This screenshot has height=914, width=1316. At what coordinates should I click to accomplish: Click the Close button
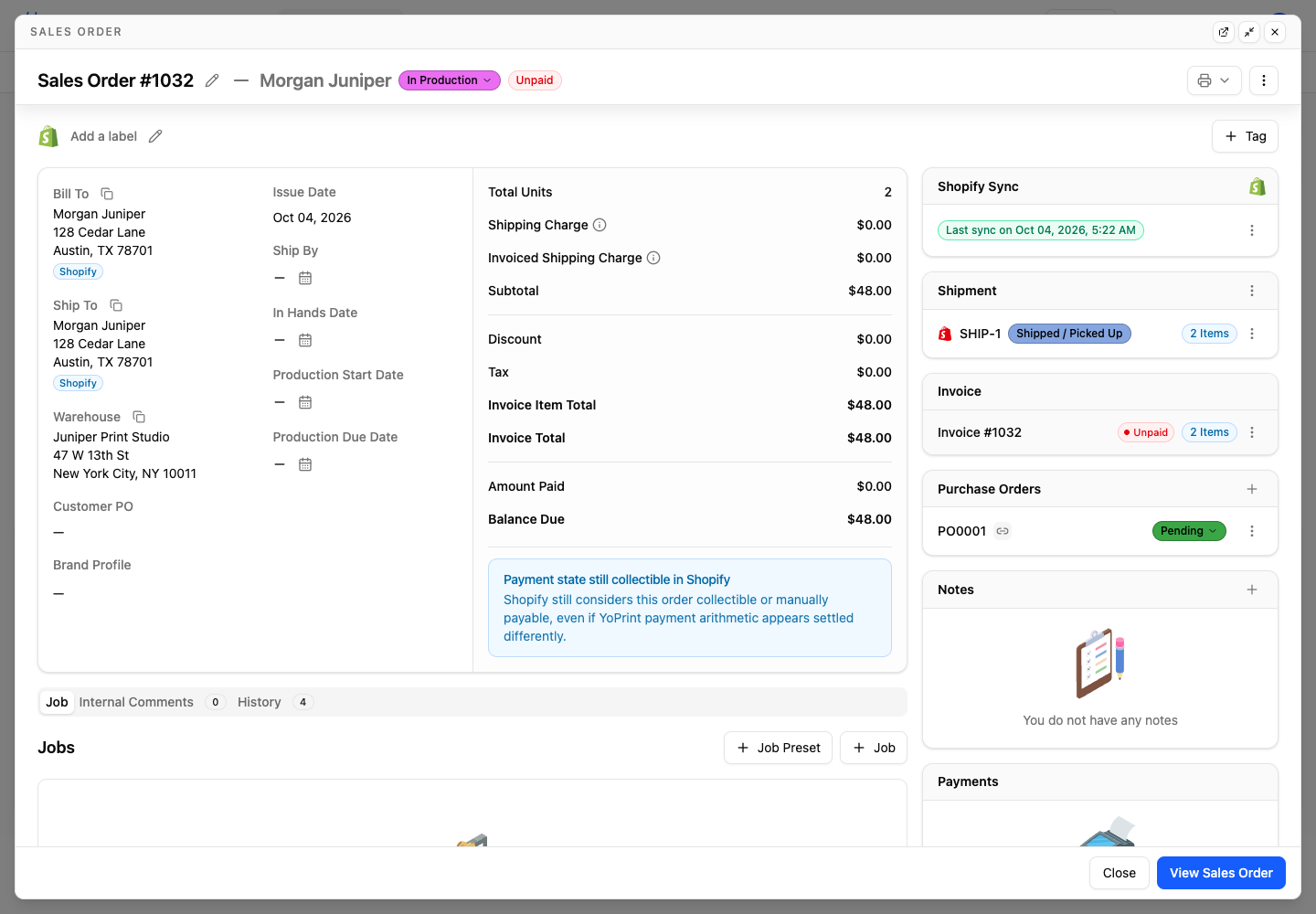pyautogui.click(x=1119, y=873)
